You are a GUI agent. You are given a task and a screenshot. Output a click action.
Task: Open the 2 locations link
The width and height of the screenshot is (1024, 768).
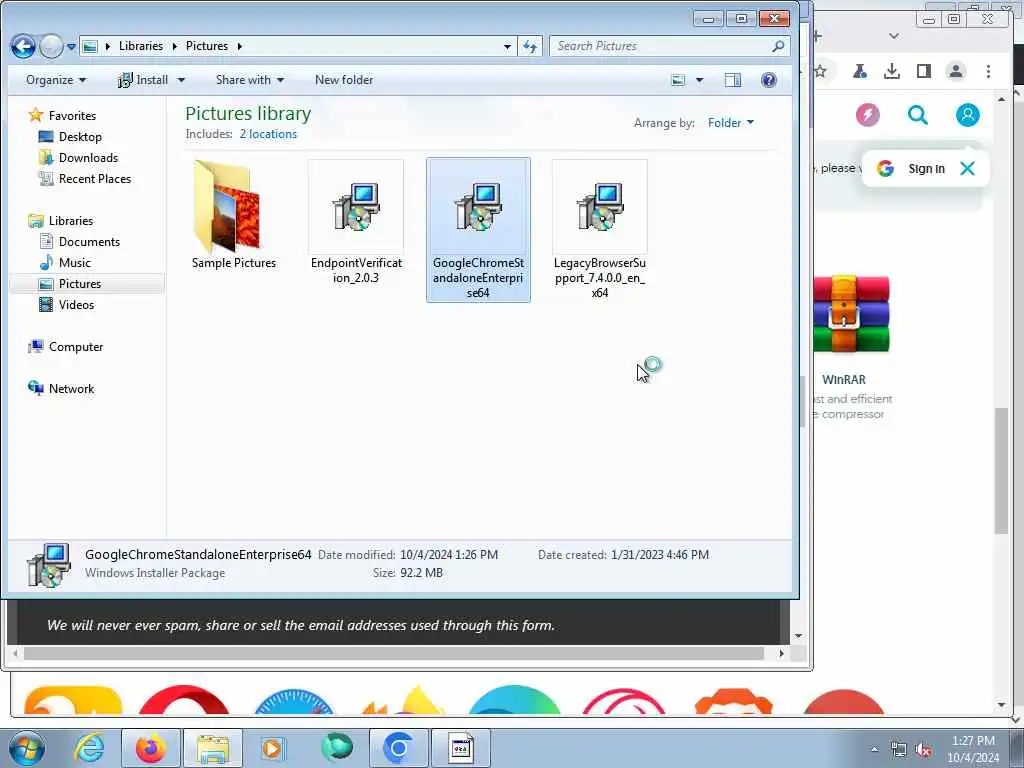coord(268,134)
